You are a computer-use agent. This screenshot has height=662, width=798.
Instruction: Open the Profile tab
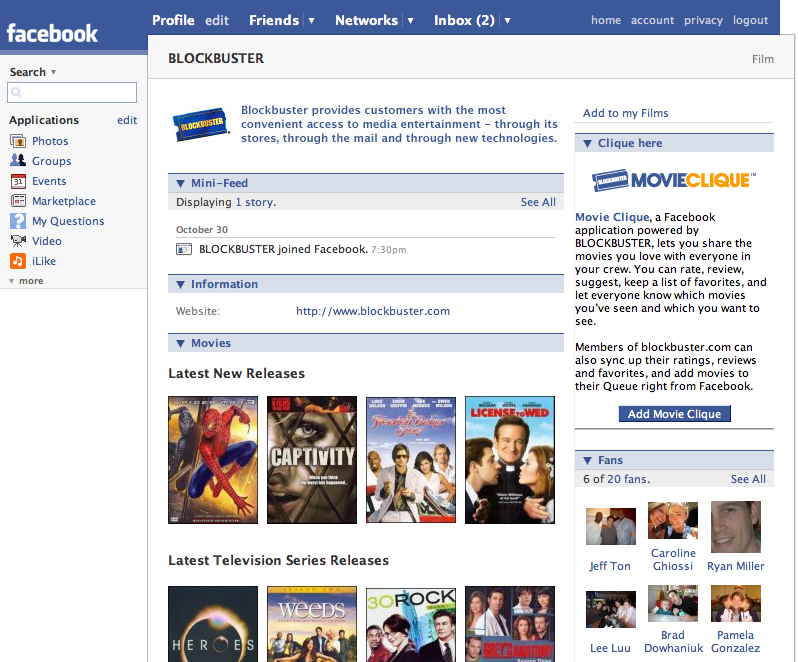tap(173, 20)
